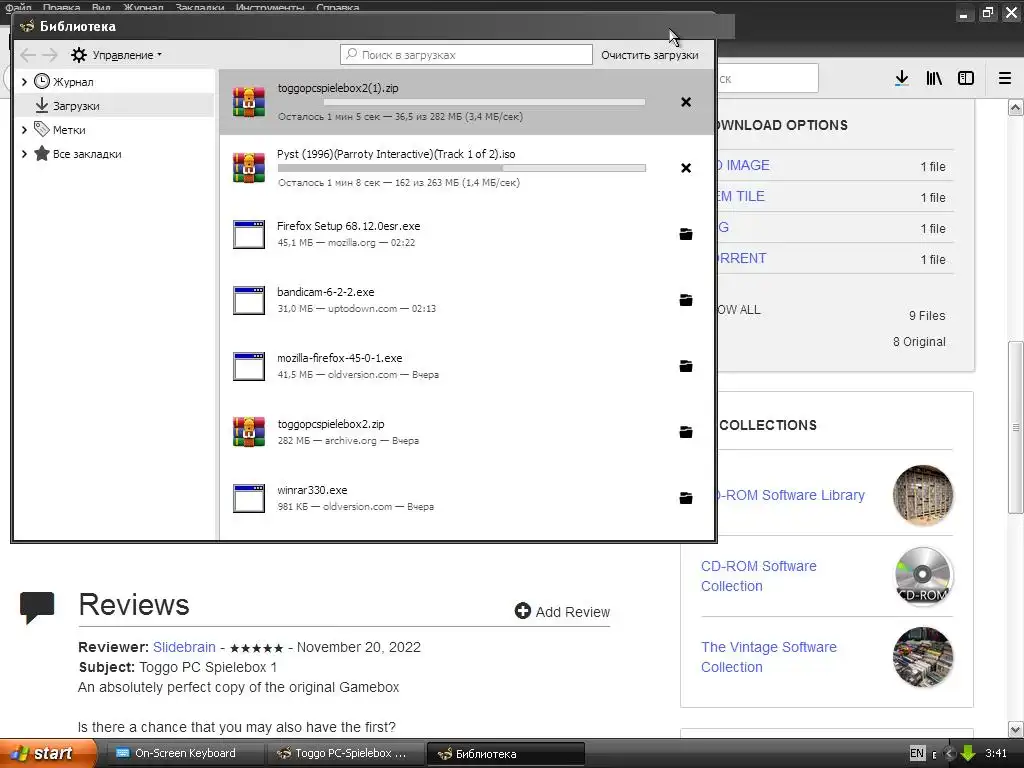Expand the Журнал tree node

pyautogui.click(x=24, y=82)
